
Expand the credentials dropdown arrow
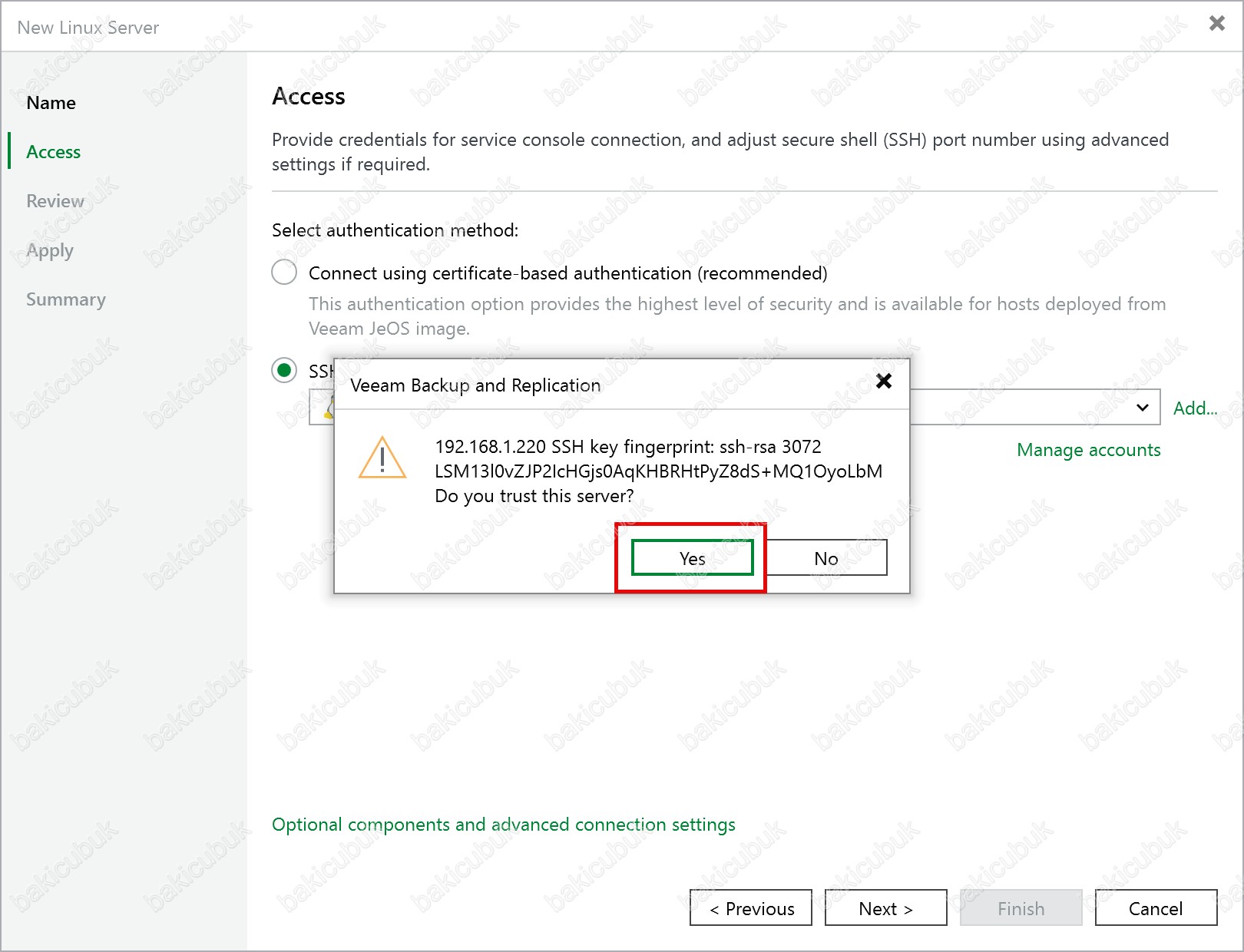[1143, 408]
